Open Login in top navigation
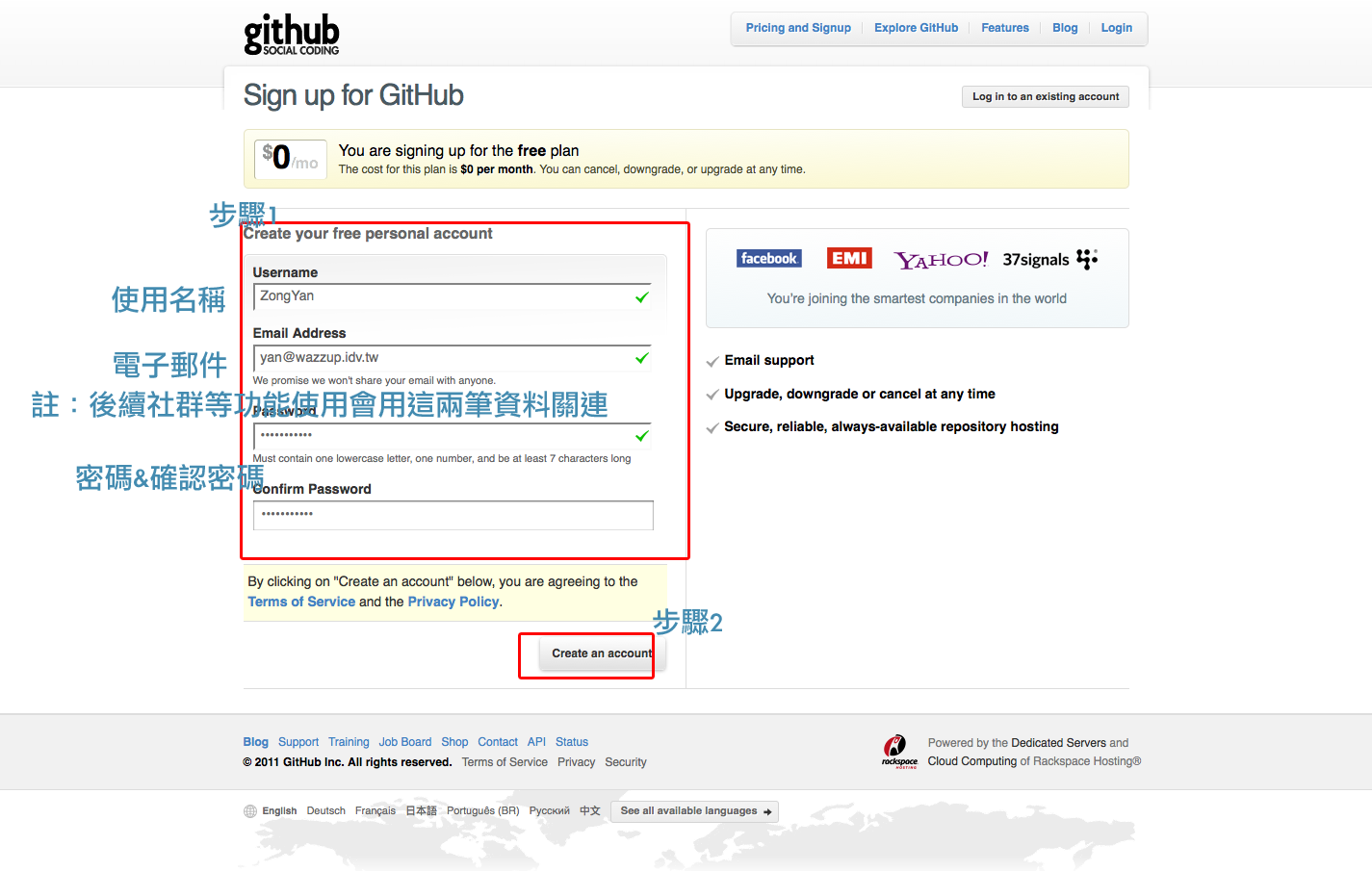1372x871 pixels. click(x=1117, y=28)
